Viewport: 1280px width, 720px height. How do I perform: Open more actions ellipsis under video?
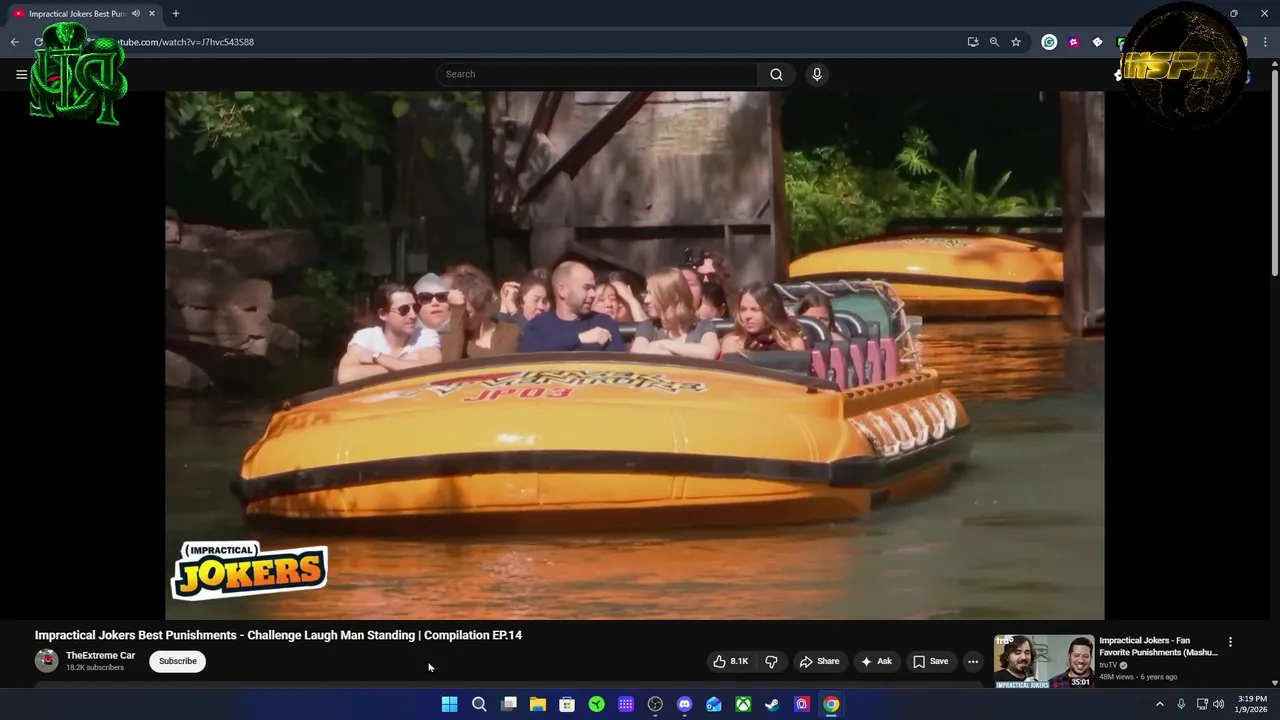coord(973,661)
